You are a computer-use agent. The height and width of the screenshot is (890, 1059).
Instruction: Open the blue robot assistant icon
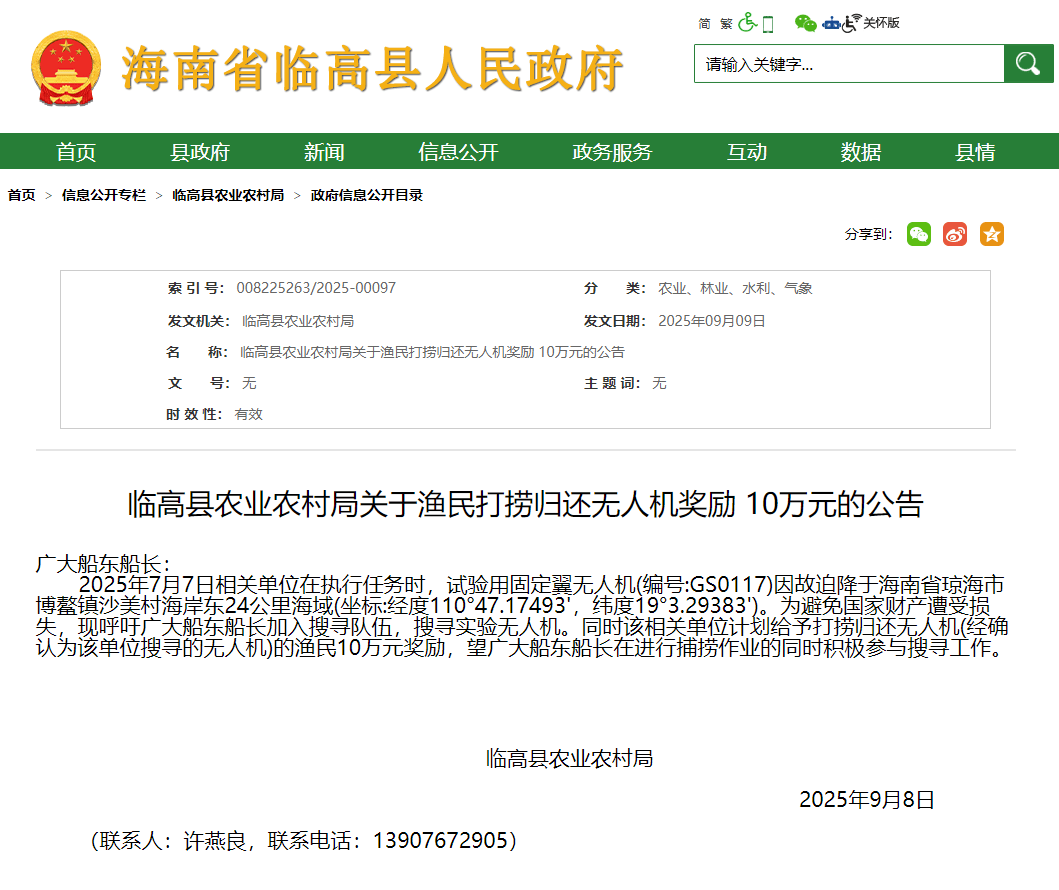(x=831, y=23)
